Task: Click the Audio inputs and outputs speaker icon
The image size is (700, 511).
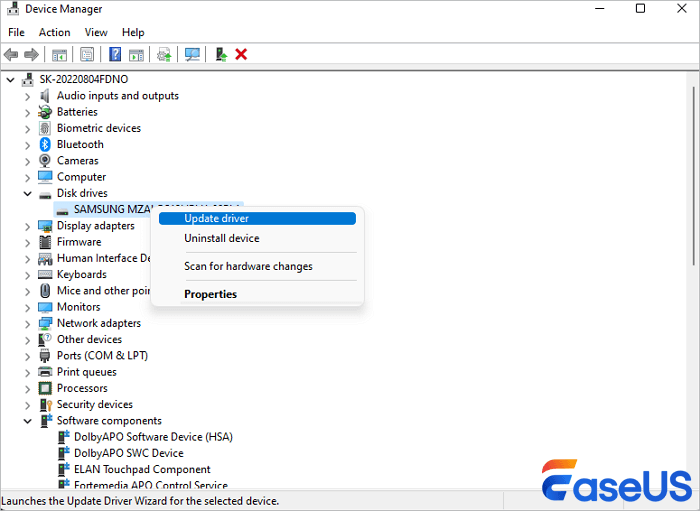Action: (x=45, y=96)
